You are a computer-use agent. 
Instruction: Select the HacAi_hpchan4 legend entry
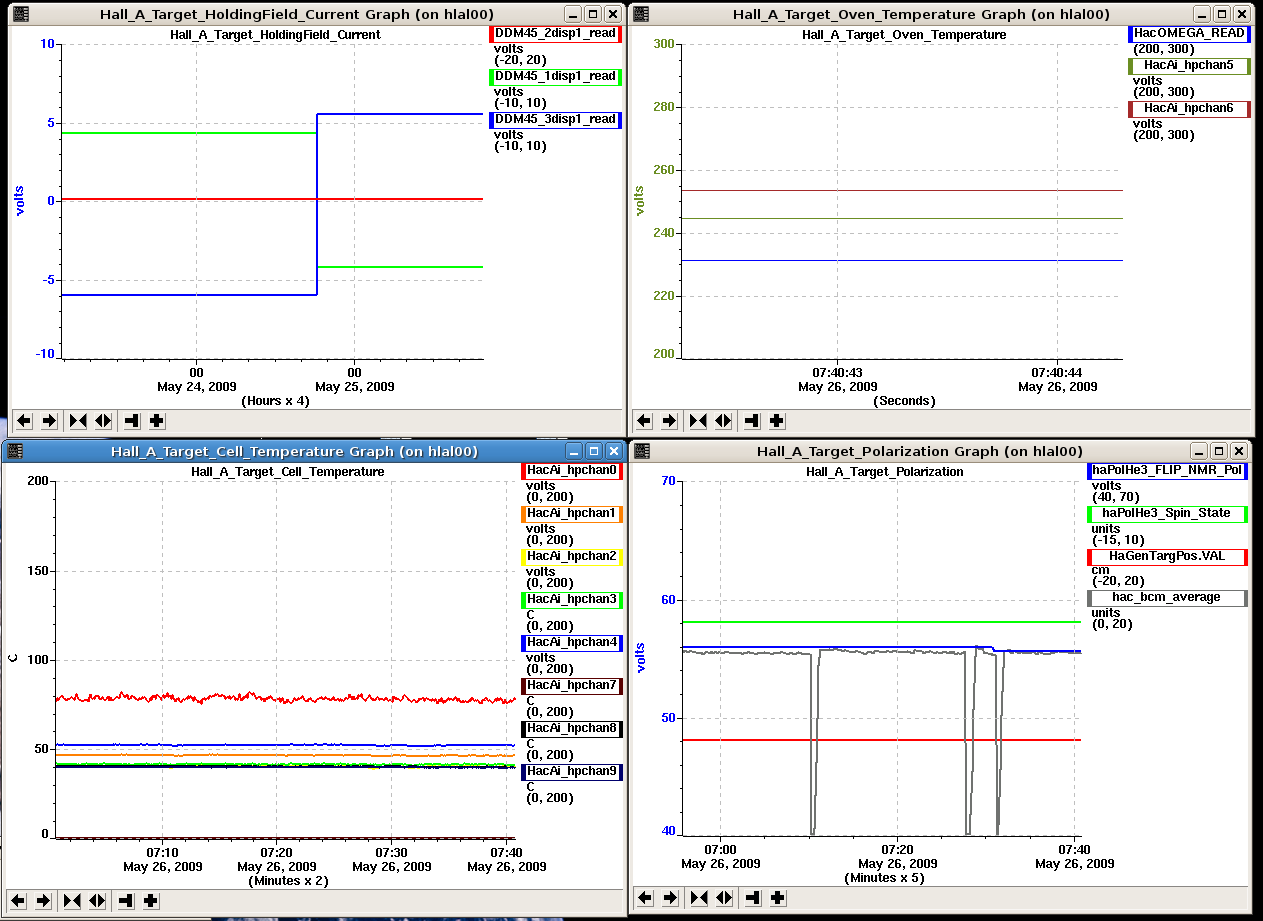coord(573,643)
